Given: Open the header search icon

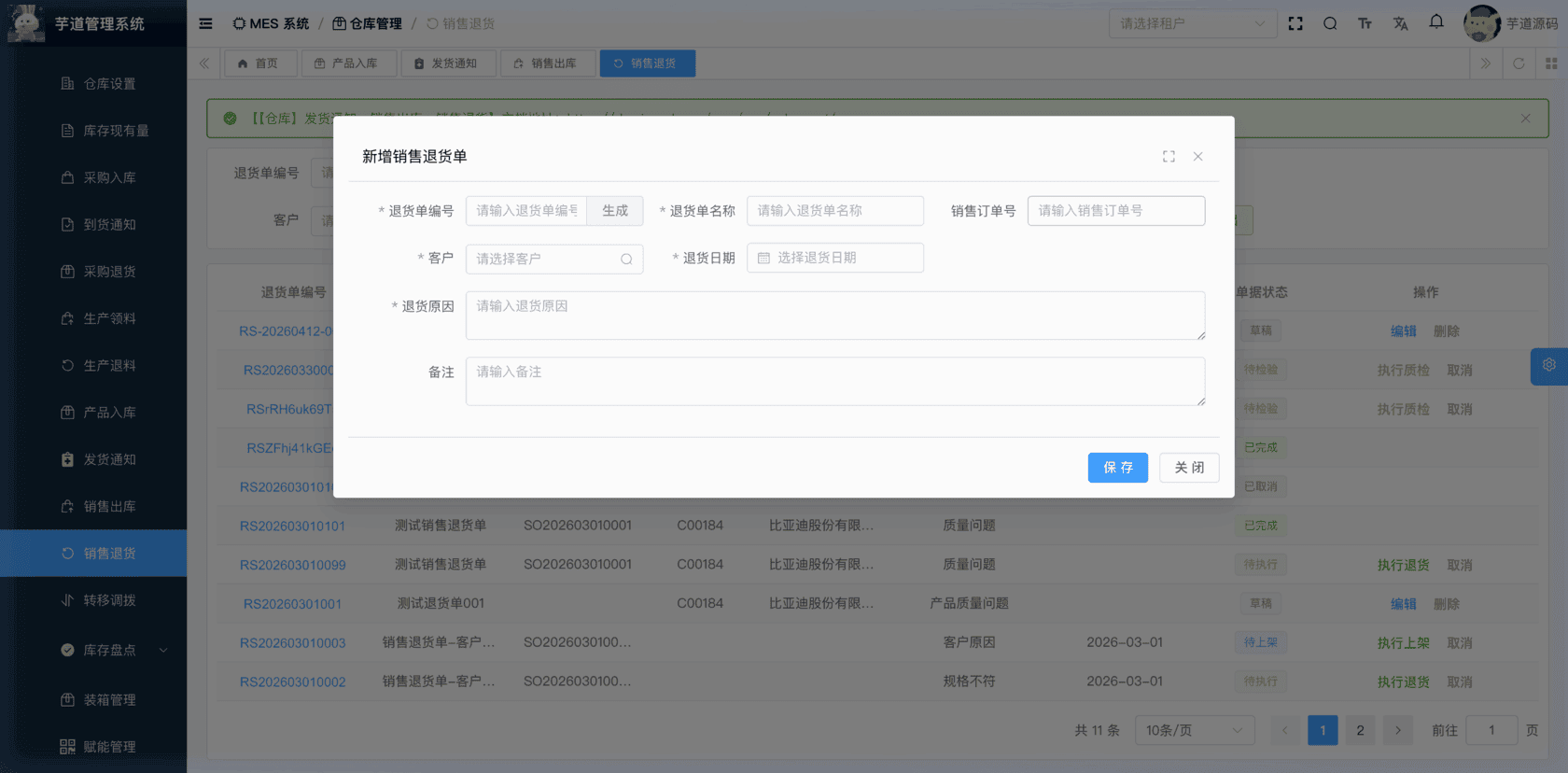Looking at the screenshot, I should (1330, 23).
